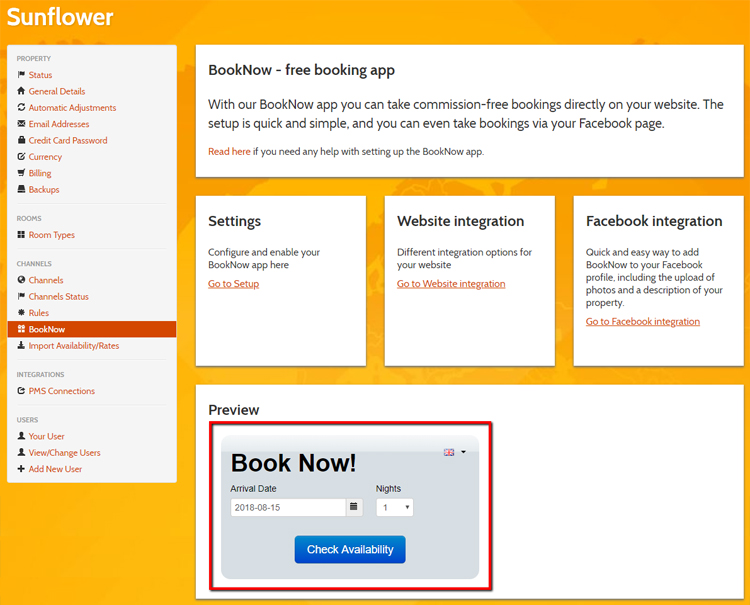Open the Backups page

(44, 189)
